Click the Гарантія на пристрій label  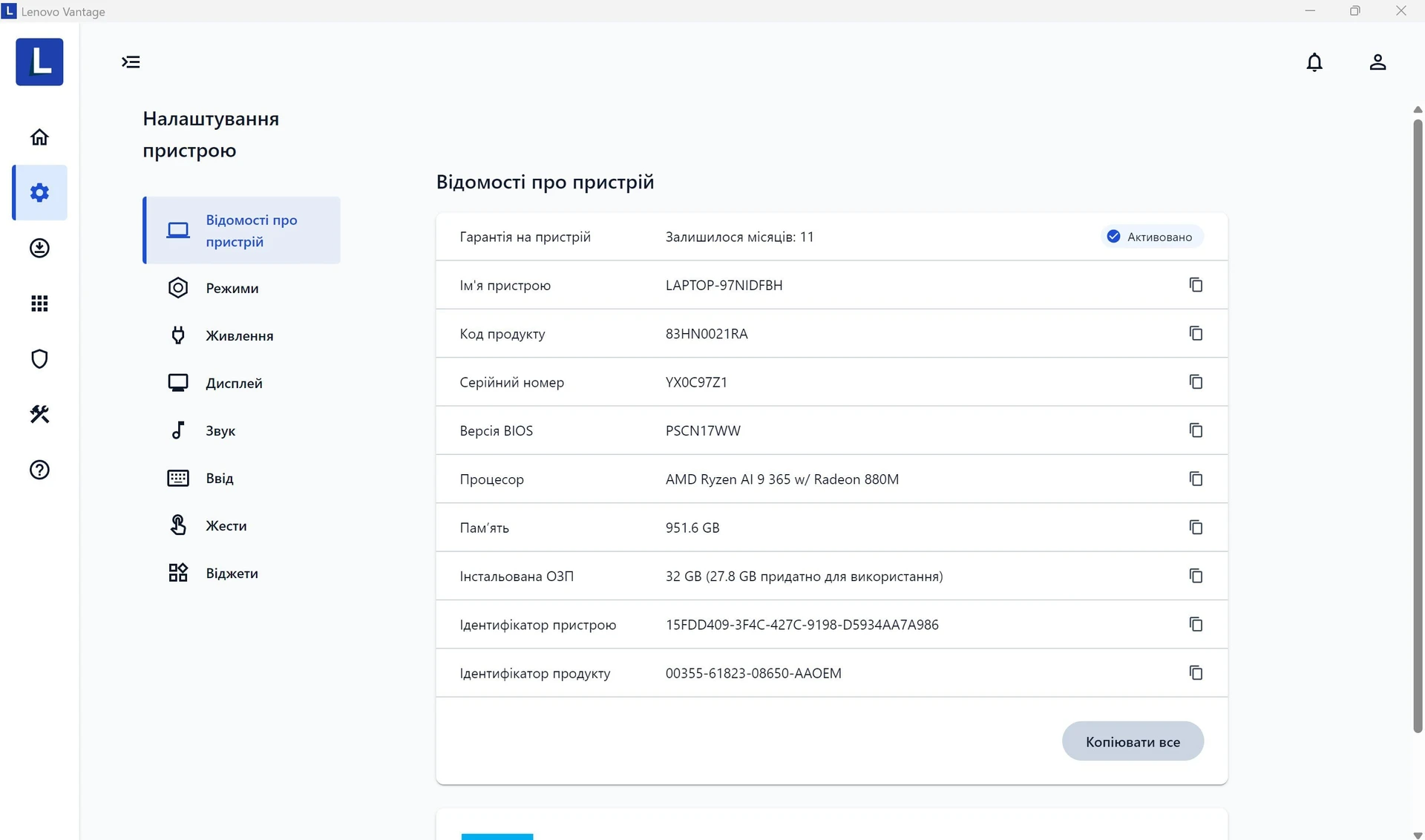(525, 237)
